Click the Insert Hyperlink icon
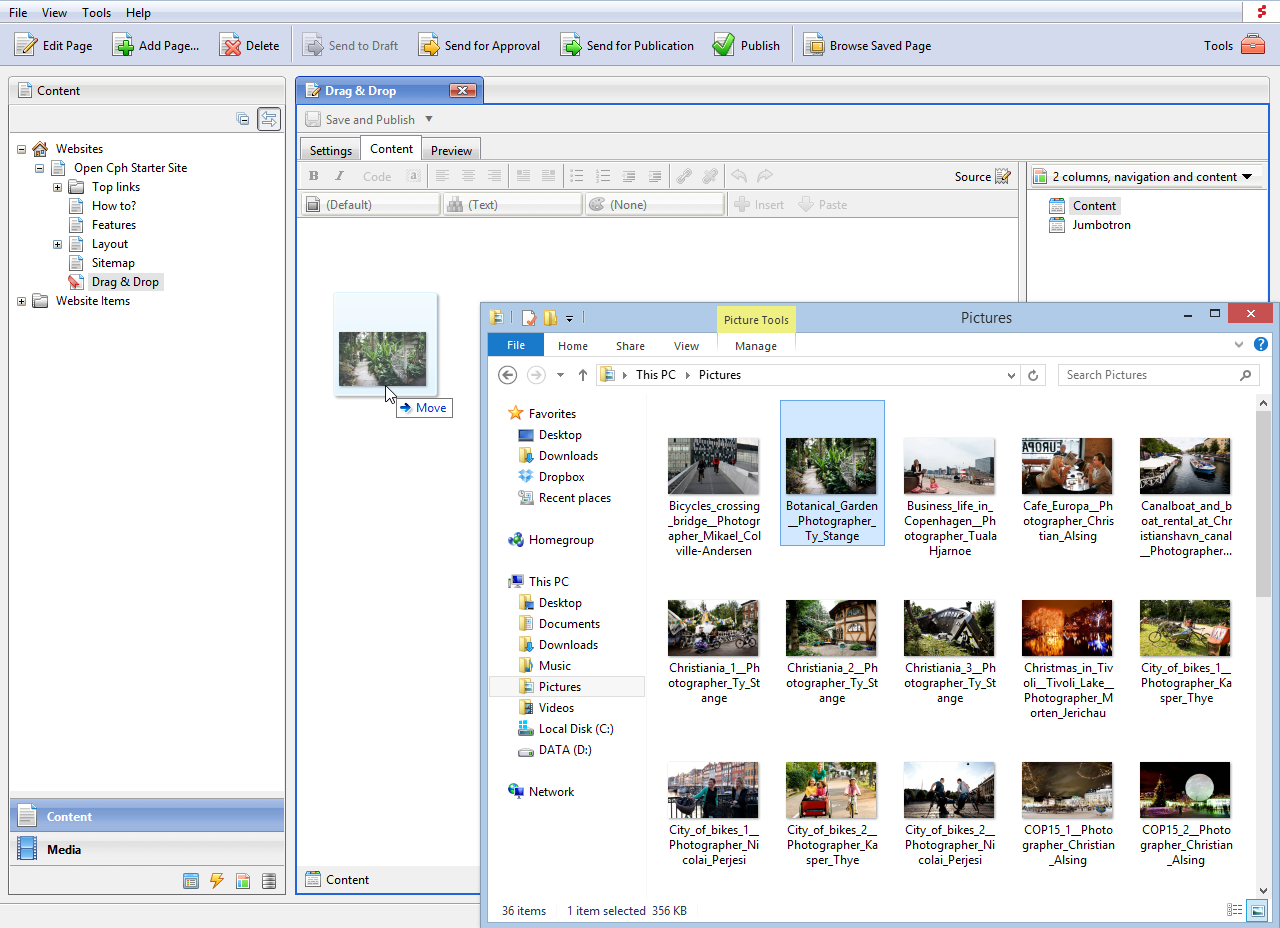 pos(684,175)
